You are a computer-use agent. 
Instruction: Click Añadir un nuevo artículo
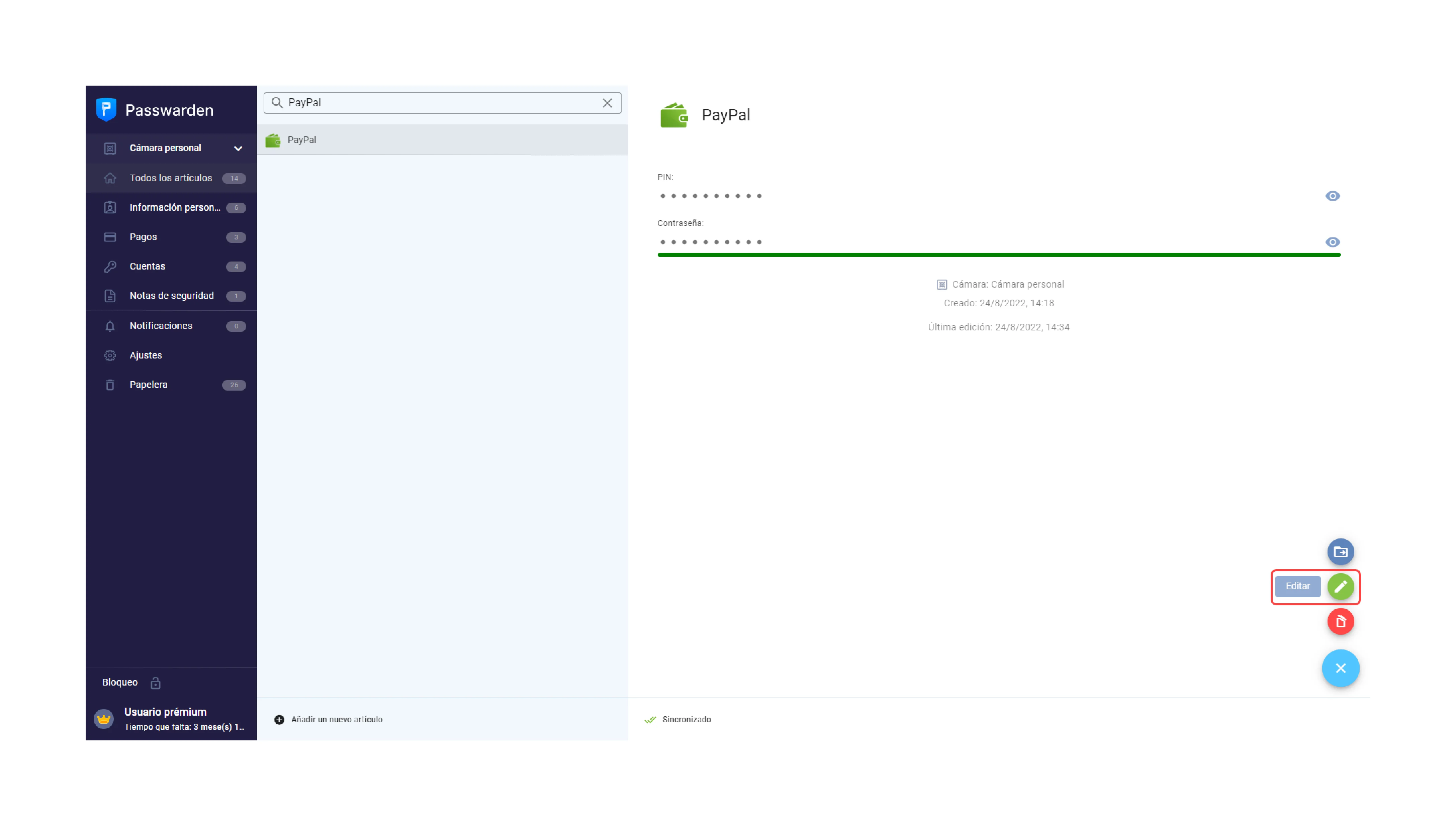pyautogui.click(x=337, y=719)
